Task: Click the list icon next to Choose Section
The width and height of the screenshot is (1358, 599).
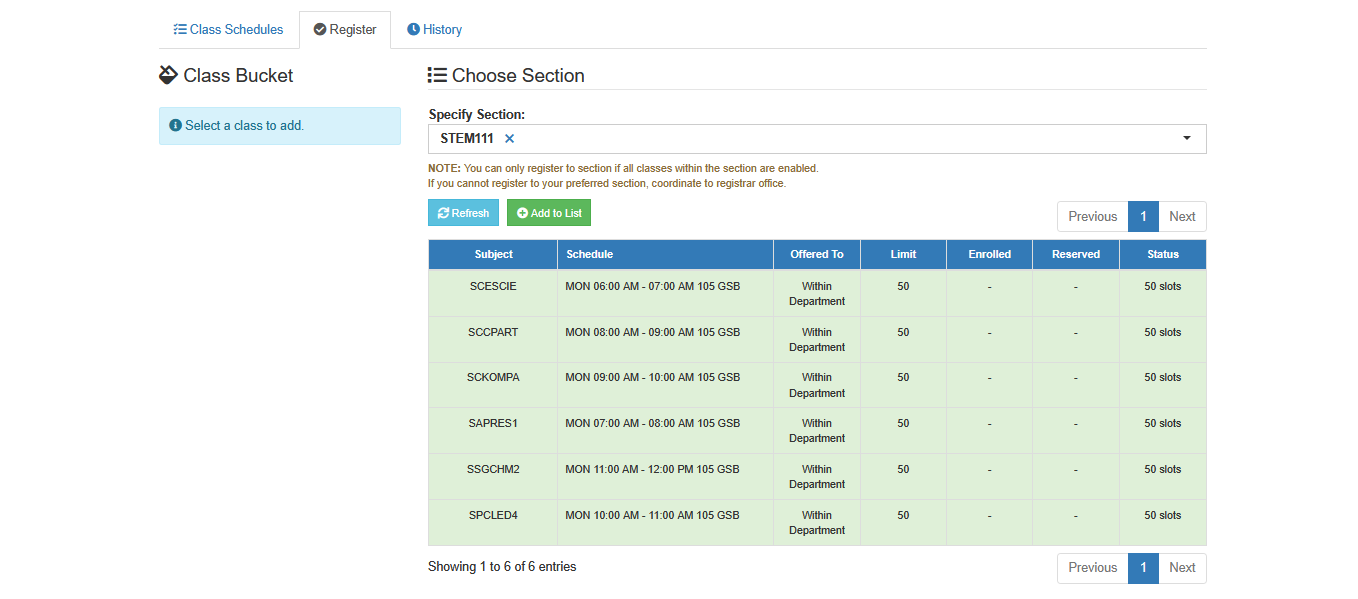Action: point(437,75)
